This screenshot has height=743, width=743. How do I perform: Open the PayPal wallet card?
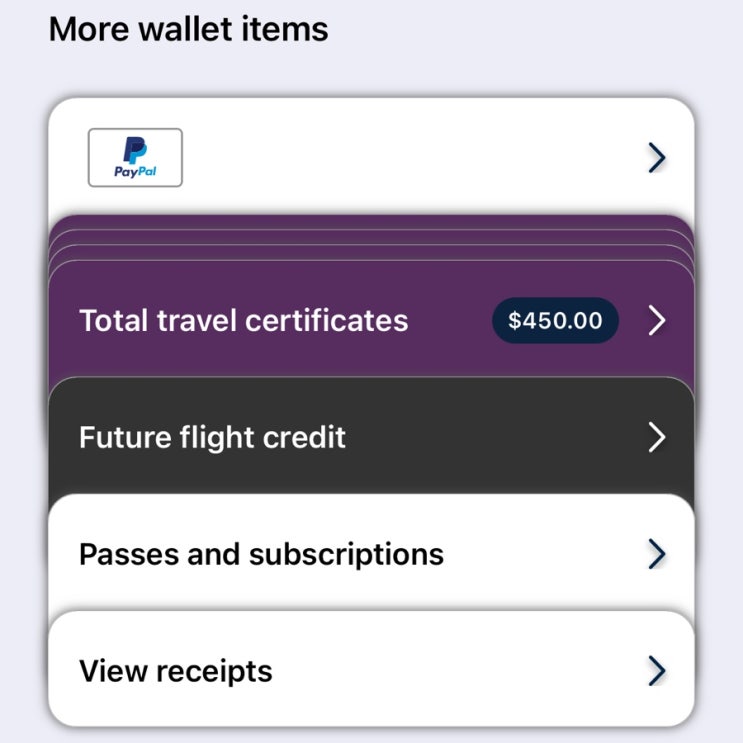370,157
